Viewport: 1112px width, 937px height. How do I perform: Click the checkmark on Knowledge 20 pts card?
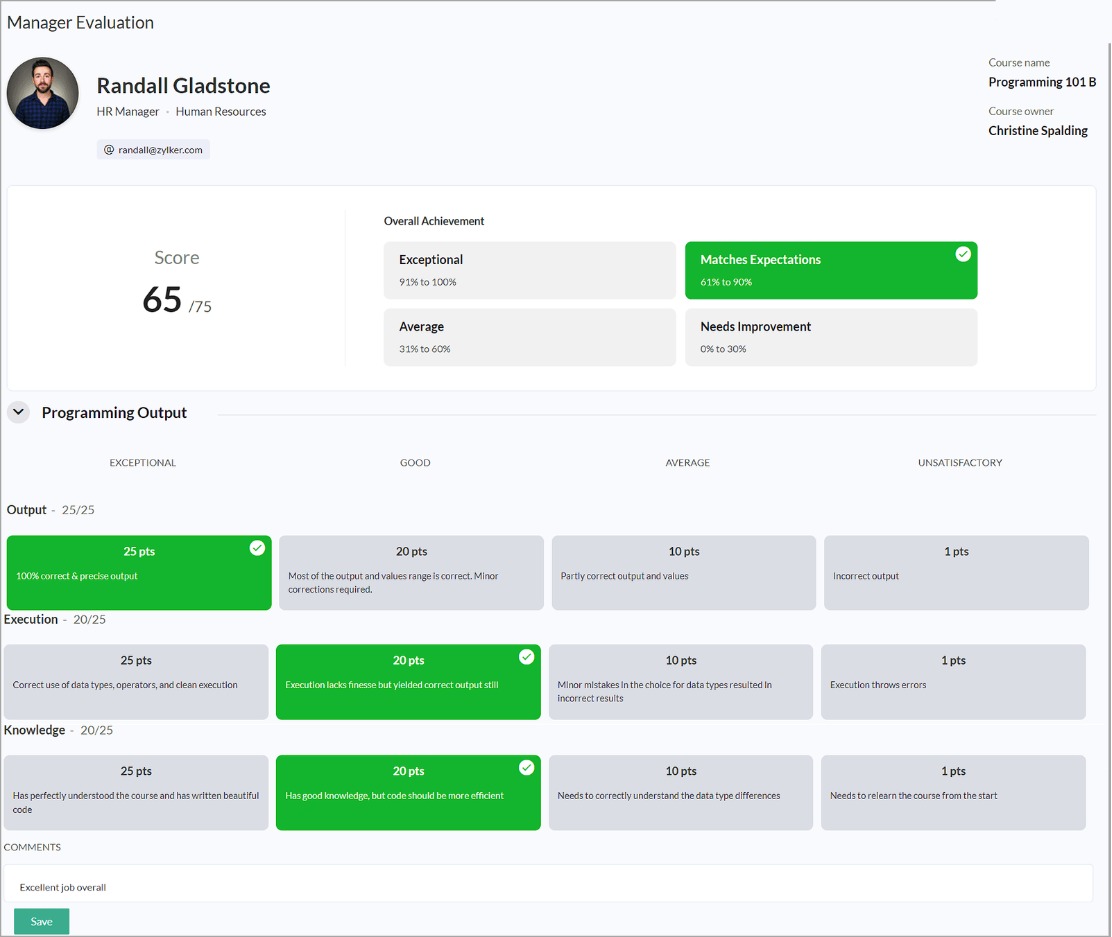(527, 768)
